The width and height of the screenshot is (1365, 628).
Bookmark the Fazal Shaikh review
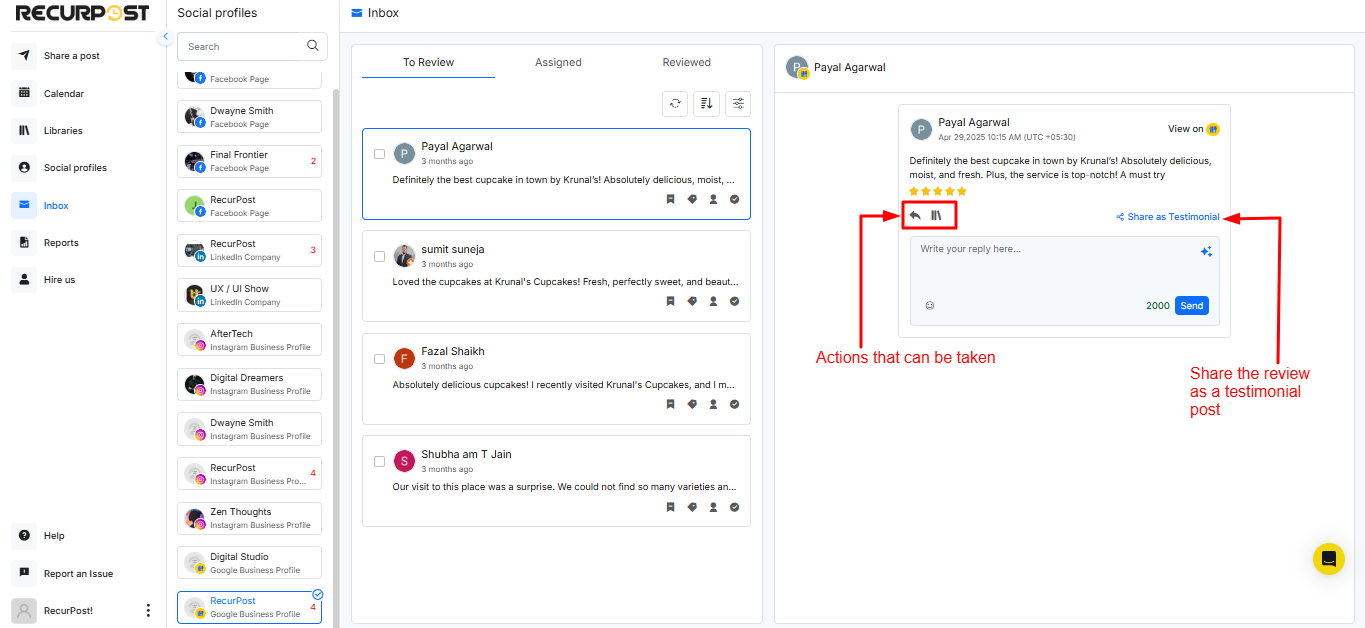coord(671,404)
